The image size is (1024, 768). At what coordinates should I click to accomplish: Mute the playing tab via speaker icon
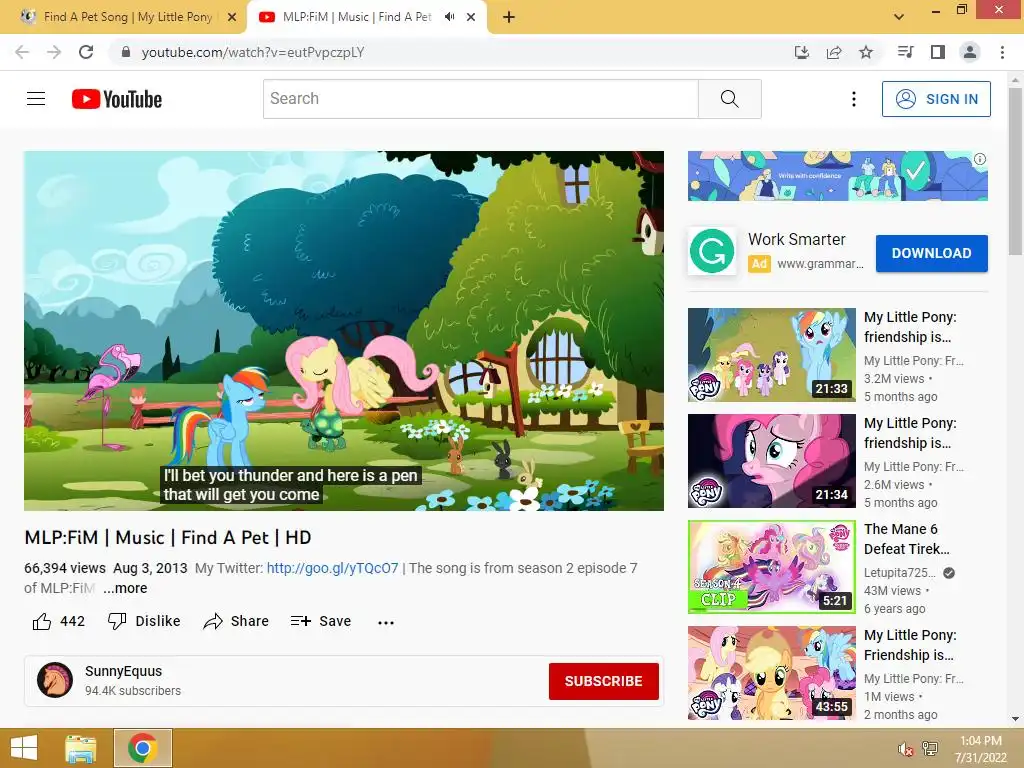coord(449,17)
